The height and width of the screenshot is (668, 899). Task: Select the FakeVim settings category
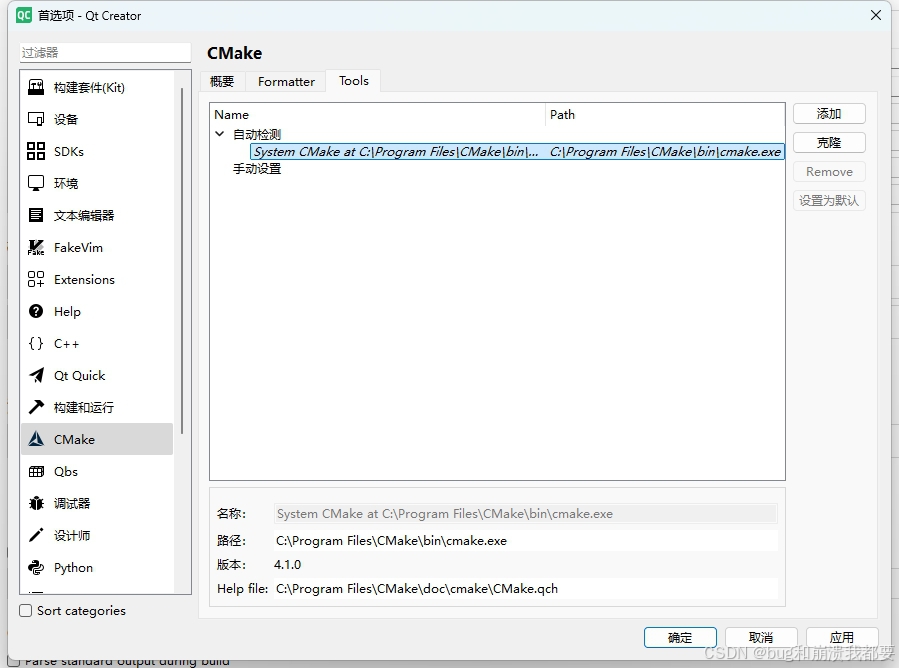click(x=68, y=247)
